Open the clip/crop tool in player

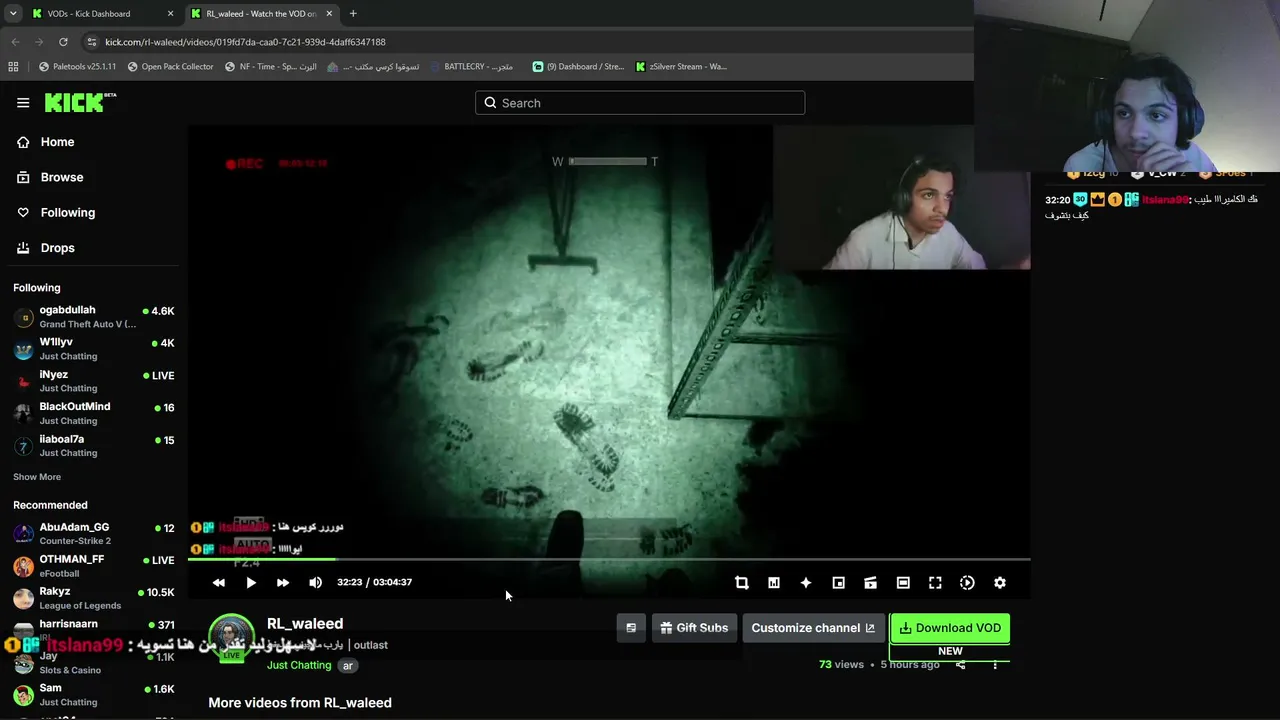[741, 583]
